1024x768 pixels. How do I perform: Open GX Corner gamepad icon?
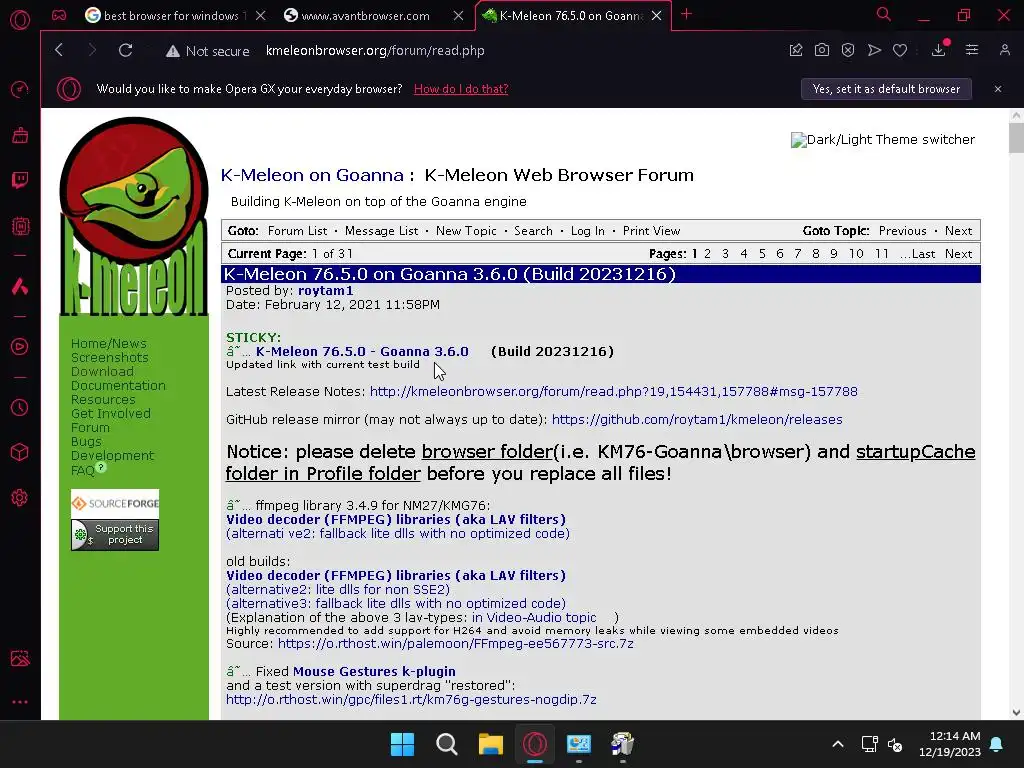[59, 15]
